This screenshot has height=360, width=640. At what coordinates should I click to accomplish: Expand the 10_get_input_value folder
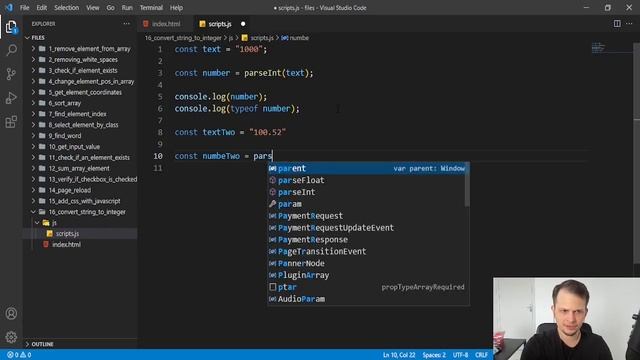80,147
